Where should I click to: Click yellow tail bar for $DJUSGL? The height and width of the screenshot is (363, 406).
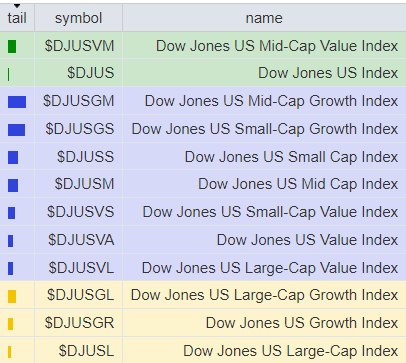[12, 296]
